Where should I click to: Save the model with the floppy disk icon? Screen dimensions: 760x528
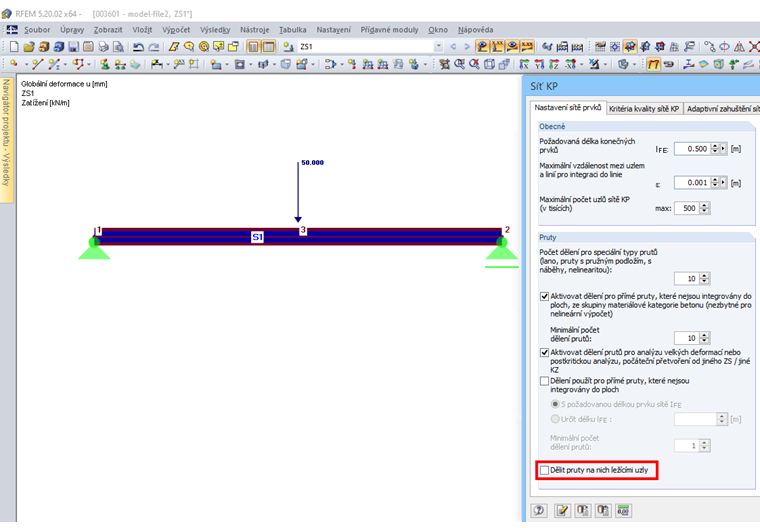click(x=73, y=47)
